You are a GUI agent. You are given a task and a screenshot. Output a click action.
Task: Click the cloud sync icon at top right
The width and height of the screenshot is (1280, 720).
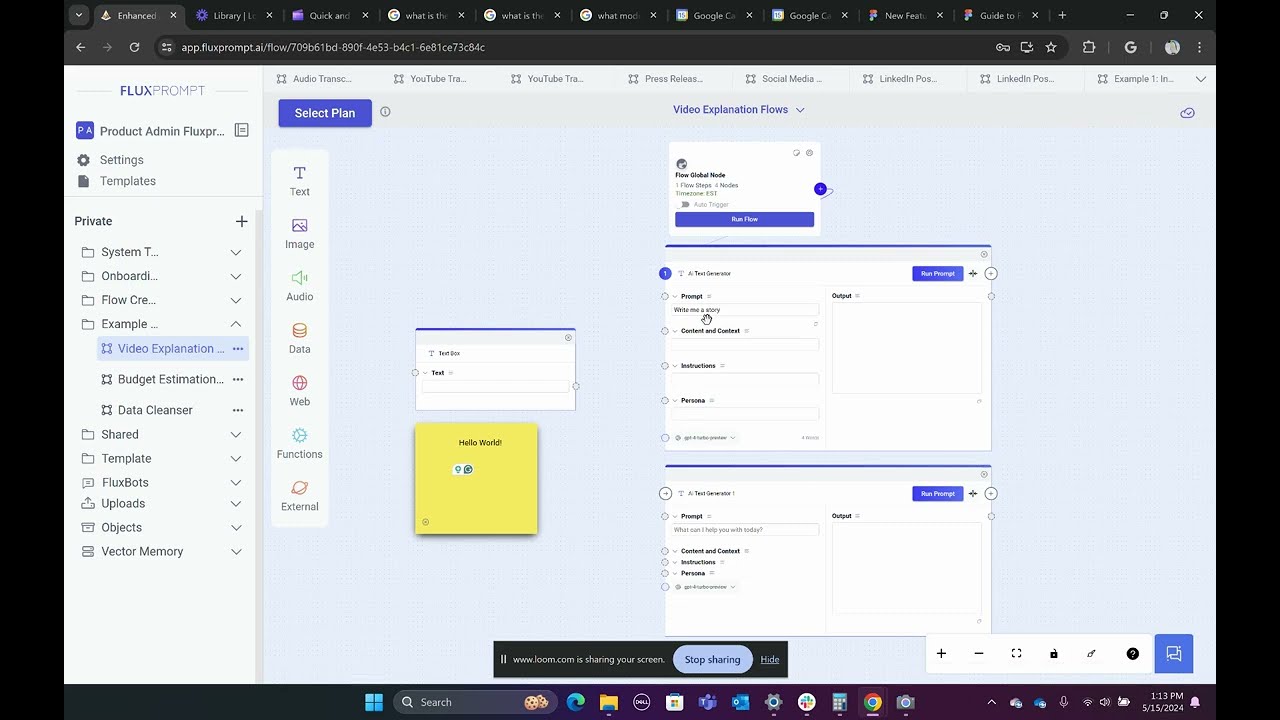(x=1187, y=113)
